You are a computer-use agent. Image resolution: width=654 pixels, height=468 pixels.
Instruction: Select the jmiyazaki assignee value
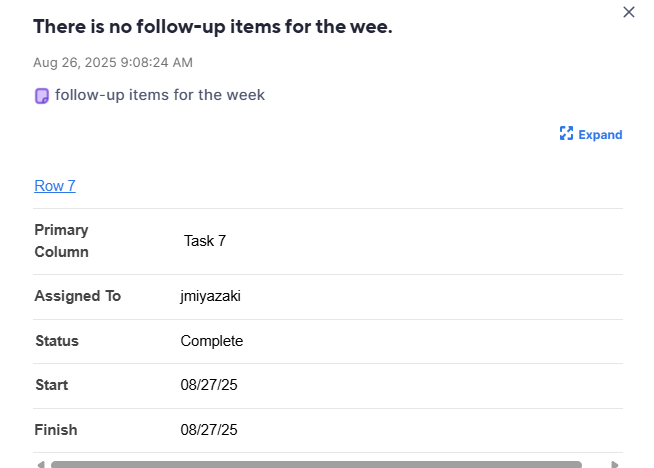tap(210, 296)
